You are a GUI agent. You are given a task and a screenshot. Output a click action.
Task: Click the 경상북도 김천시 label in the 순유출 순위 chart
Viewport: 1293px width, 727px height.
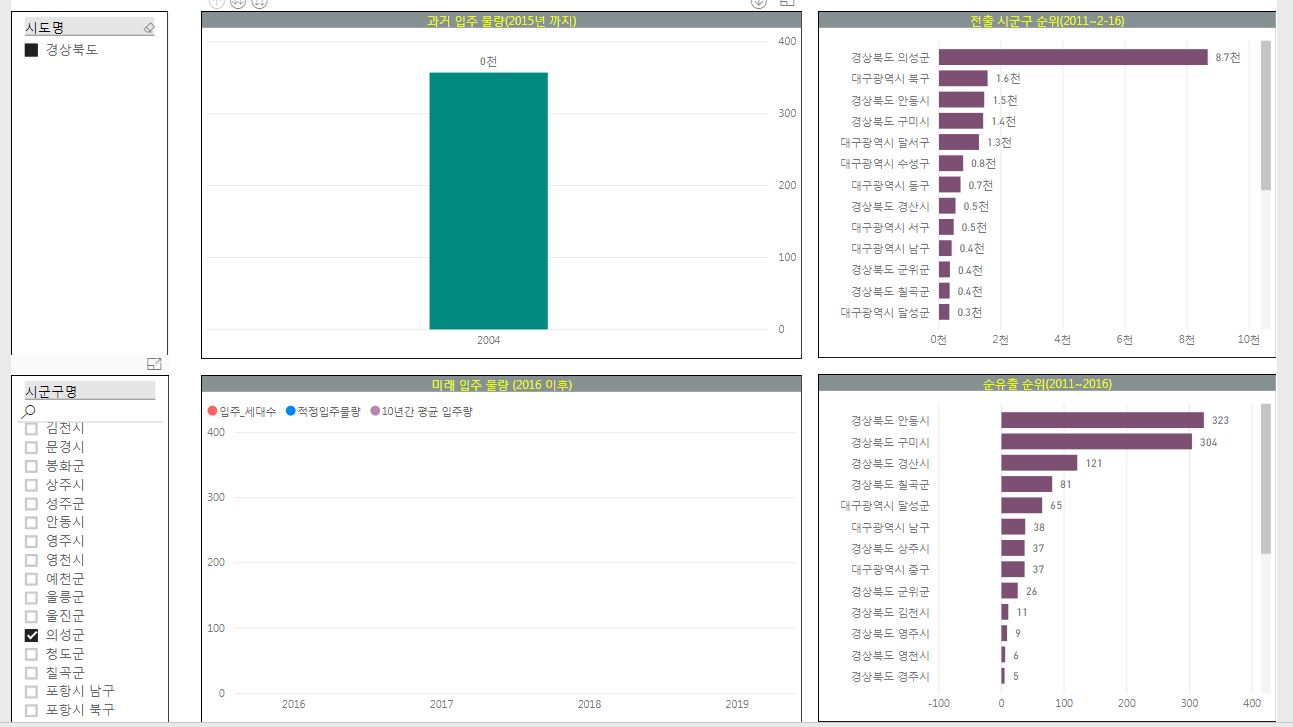(x=890, y=612)
